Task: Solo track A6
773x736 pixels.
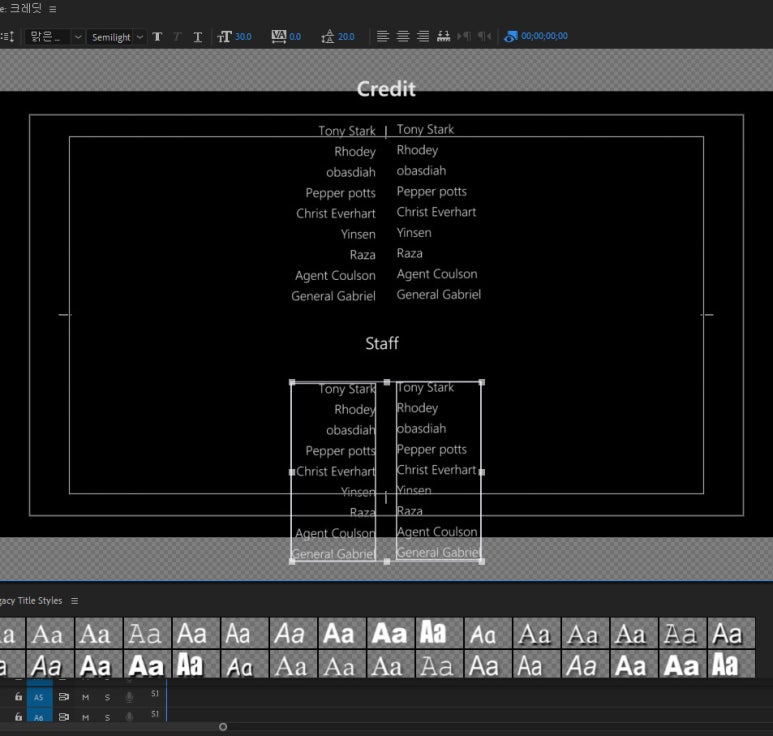Action: 107,717
